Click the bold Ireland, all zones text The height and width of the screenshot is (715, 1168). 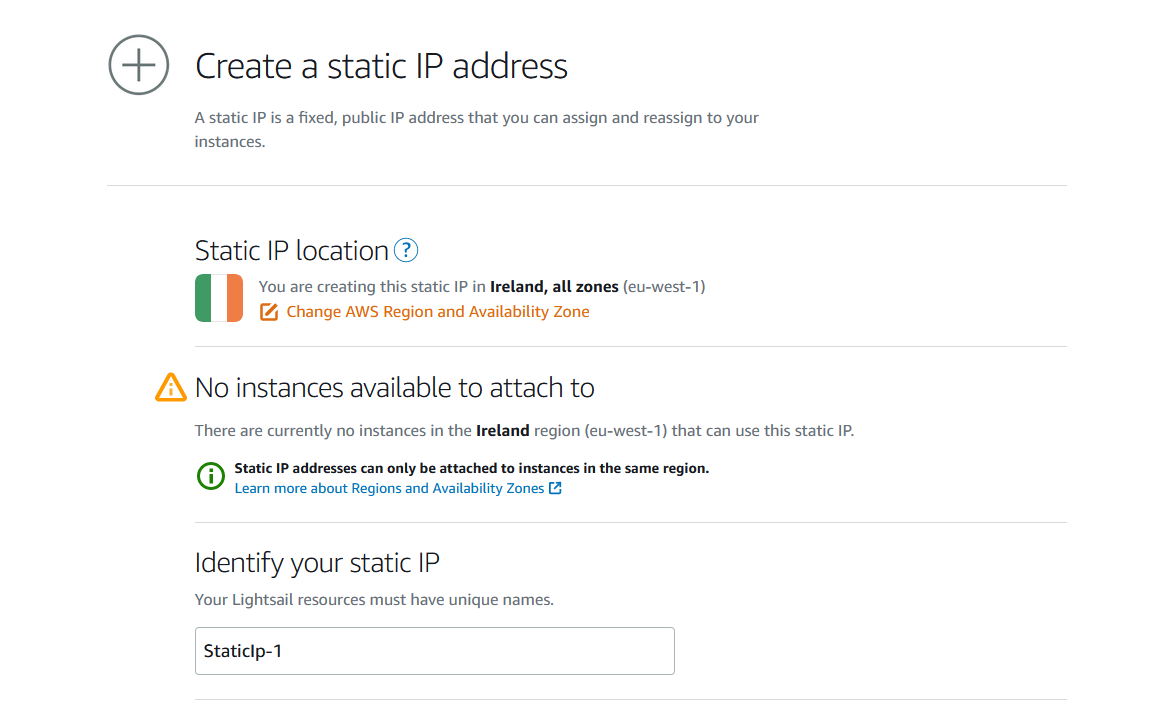click(554, 287)
